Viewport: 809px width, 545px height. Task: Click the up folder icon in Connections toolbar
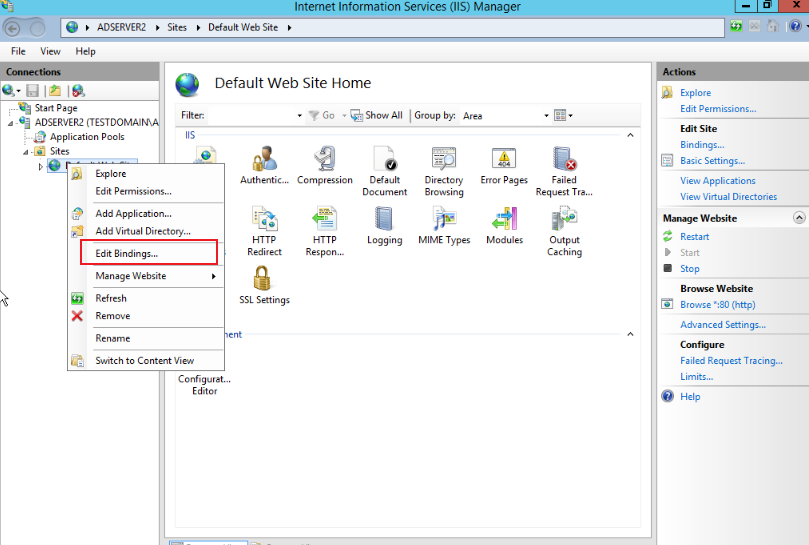55,91
